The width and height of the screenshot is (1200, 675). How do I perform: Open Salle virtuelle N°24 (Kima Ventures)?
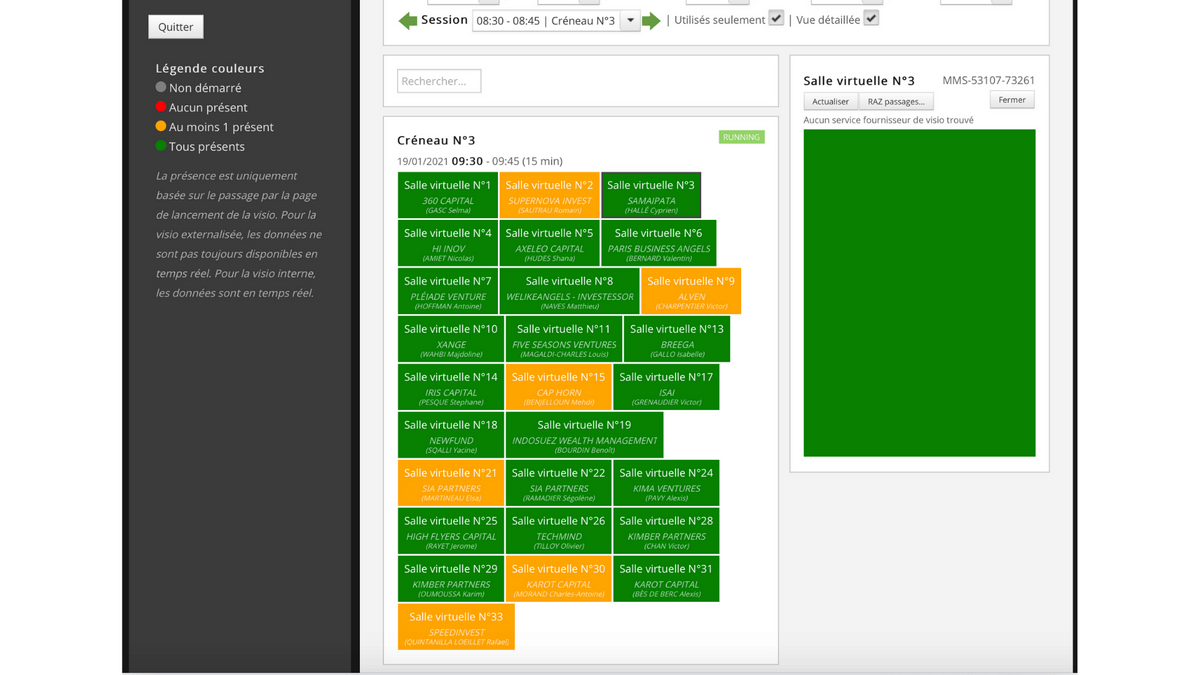click(666, 483)
